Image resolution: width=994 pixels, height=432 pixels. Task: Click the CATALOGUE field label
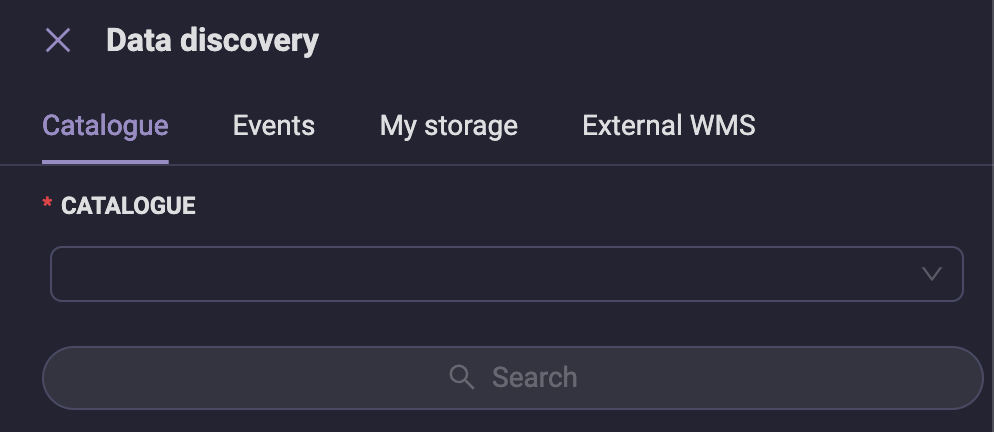tap(128, 206)
